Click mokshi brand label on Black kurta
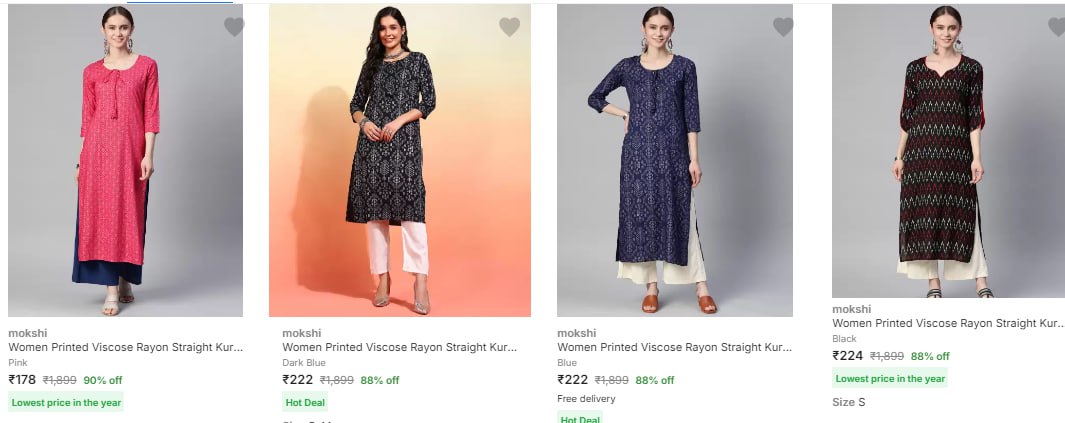This screenshot has height=423, width=1065. point(851,309)
